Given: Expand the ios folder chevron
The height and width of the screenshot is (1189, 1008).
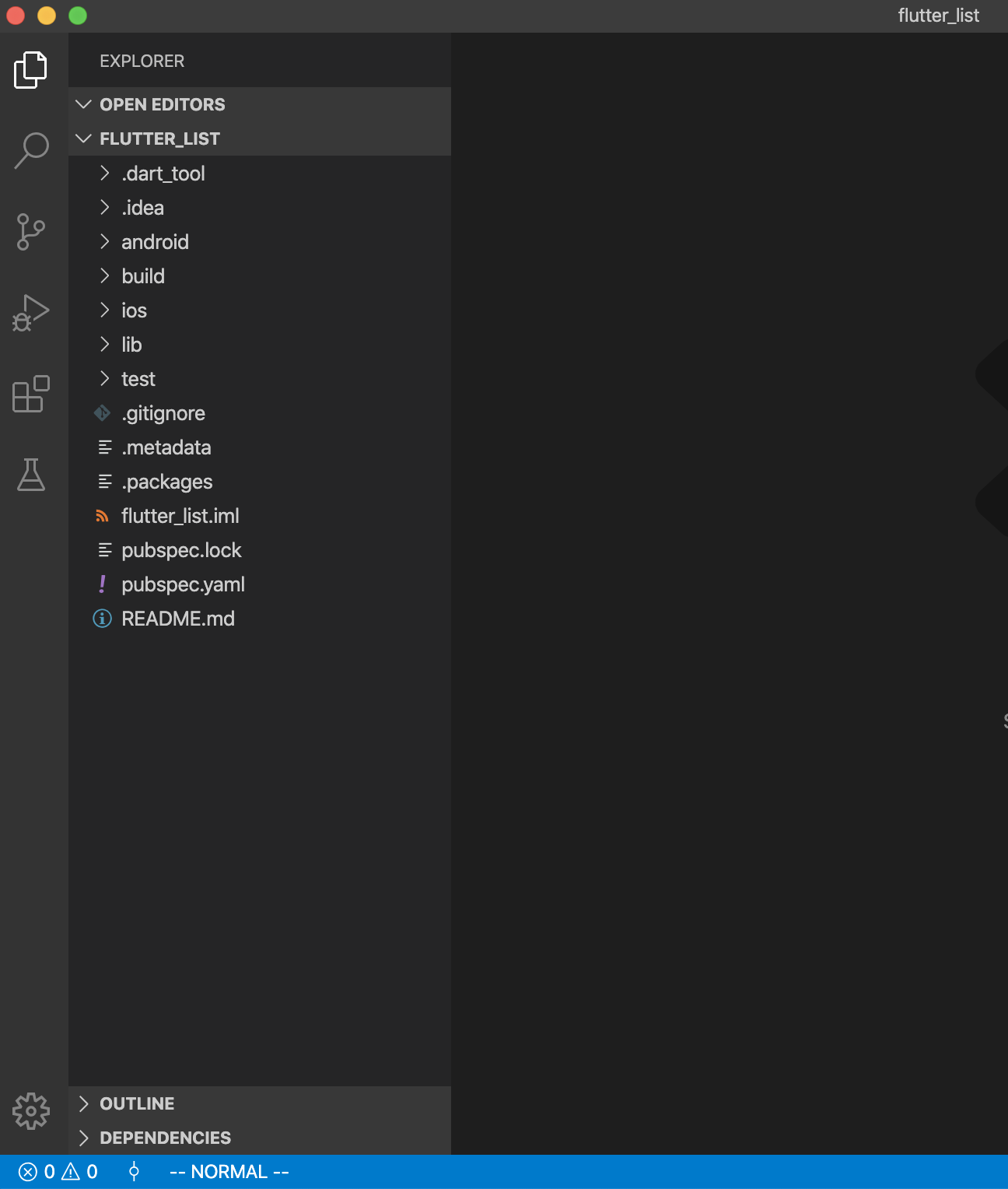Looking at the screenshot, I should 105,310.
